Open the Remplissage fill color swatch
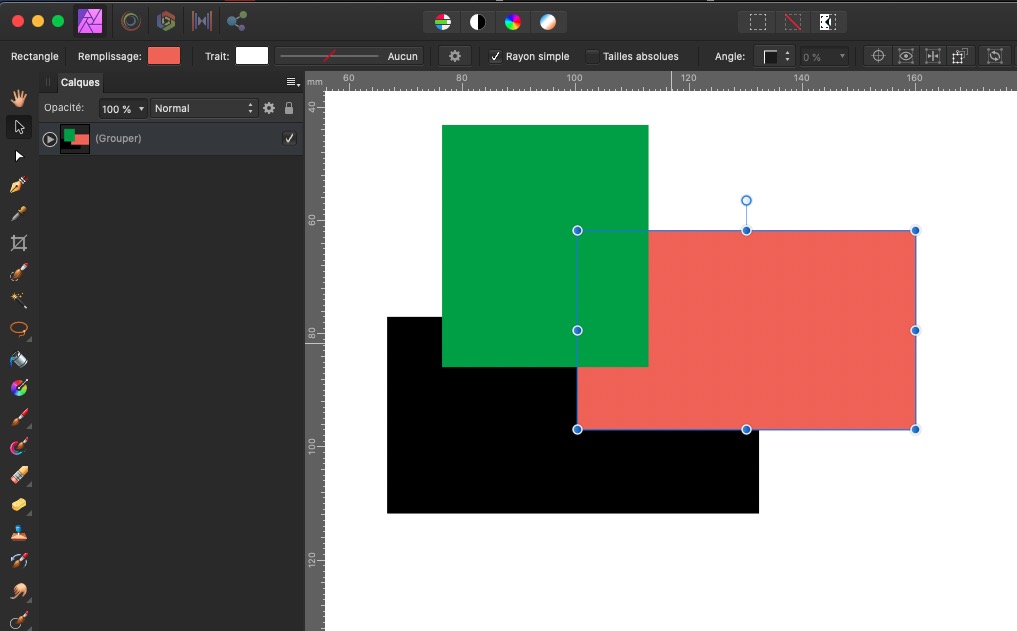Image resolution: width=1017 pixels, height=631 pixels. (x=164, y=56)
